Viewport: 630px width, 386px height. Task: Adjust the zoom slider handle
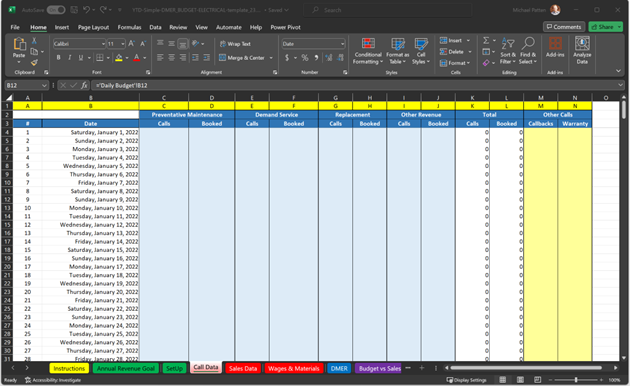coord(576,380)
